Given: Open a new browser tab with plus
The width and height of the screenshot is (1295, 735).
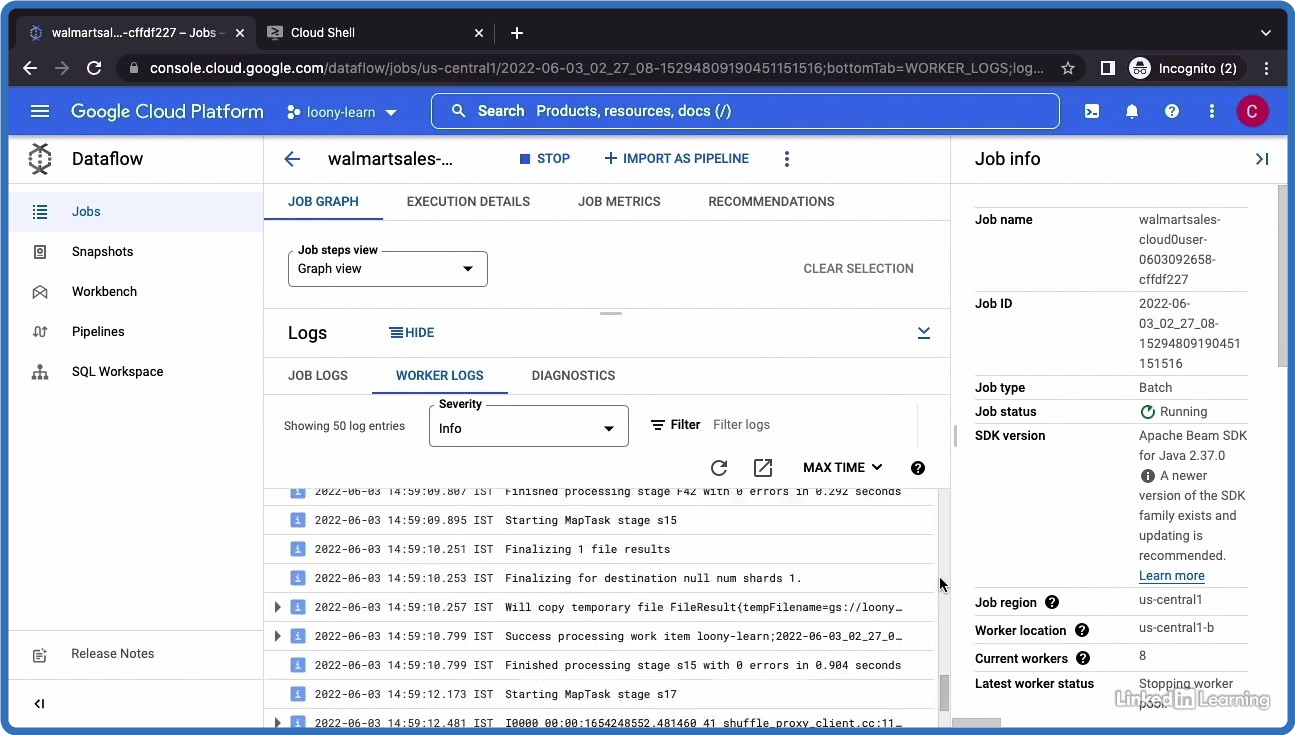Looking at the screenshot, I should tap(516, 33).
